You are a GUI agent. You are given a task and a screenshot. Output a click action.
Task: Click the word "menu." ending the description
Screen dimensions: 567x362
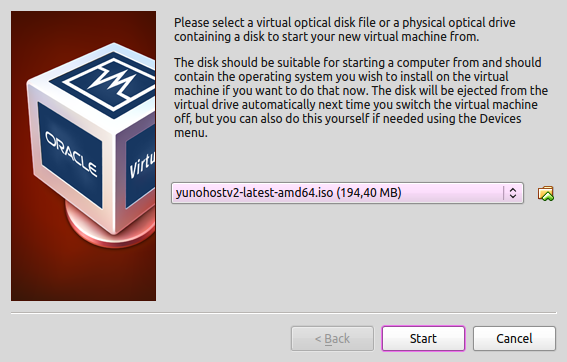pos(191,133)
